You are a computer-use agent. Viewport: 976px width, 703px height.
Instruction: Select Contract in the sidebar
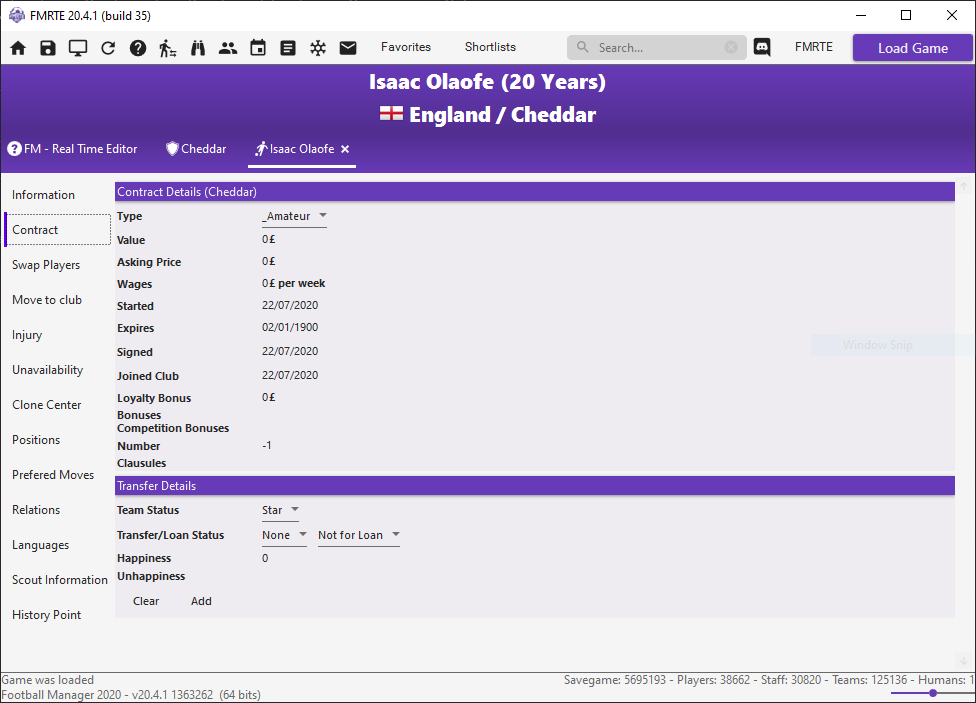click(x=58, y=230)
